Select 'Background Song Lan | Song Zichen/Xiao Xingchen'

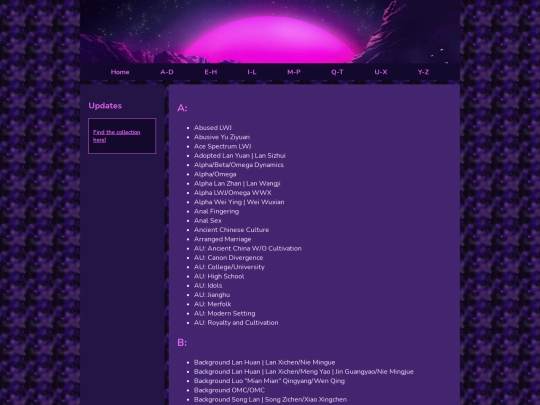(270, 400)
